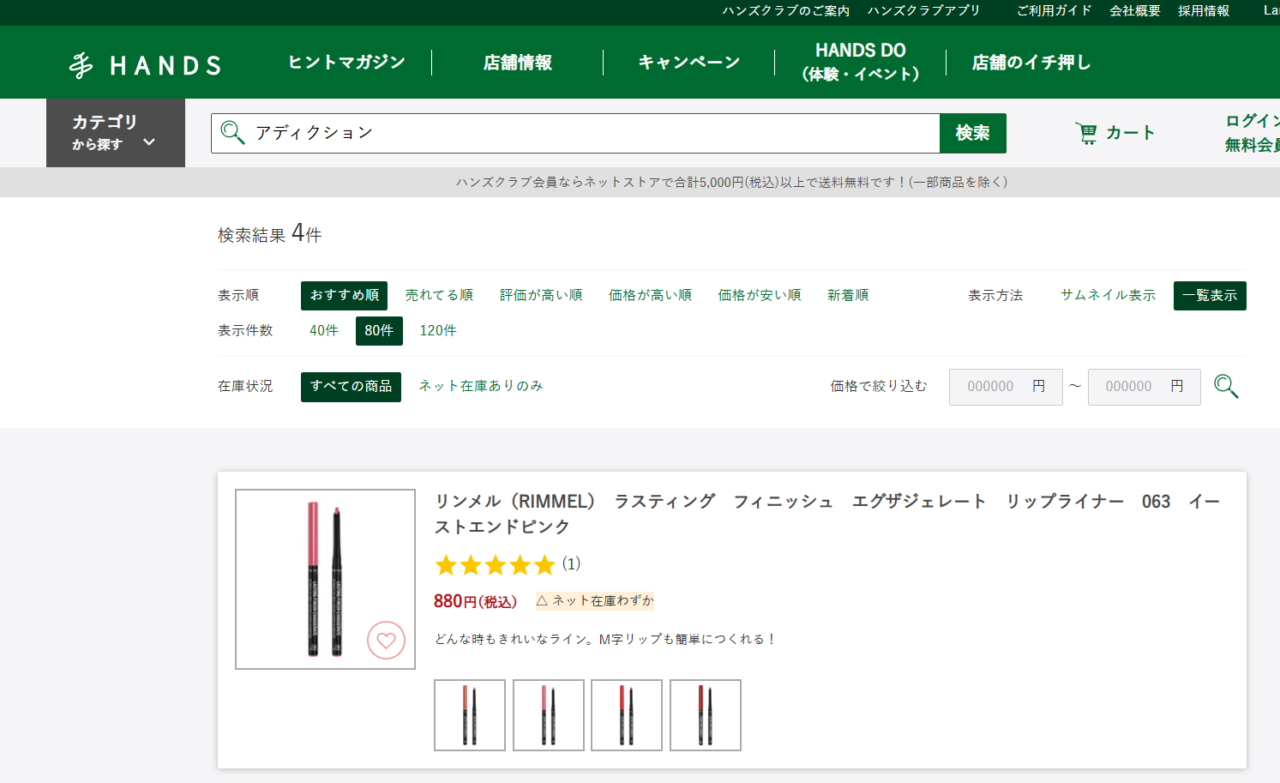Click the 検索結果 4件 text
The height and width of the screenshot is (783, 1280).
tap(270, 235)
